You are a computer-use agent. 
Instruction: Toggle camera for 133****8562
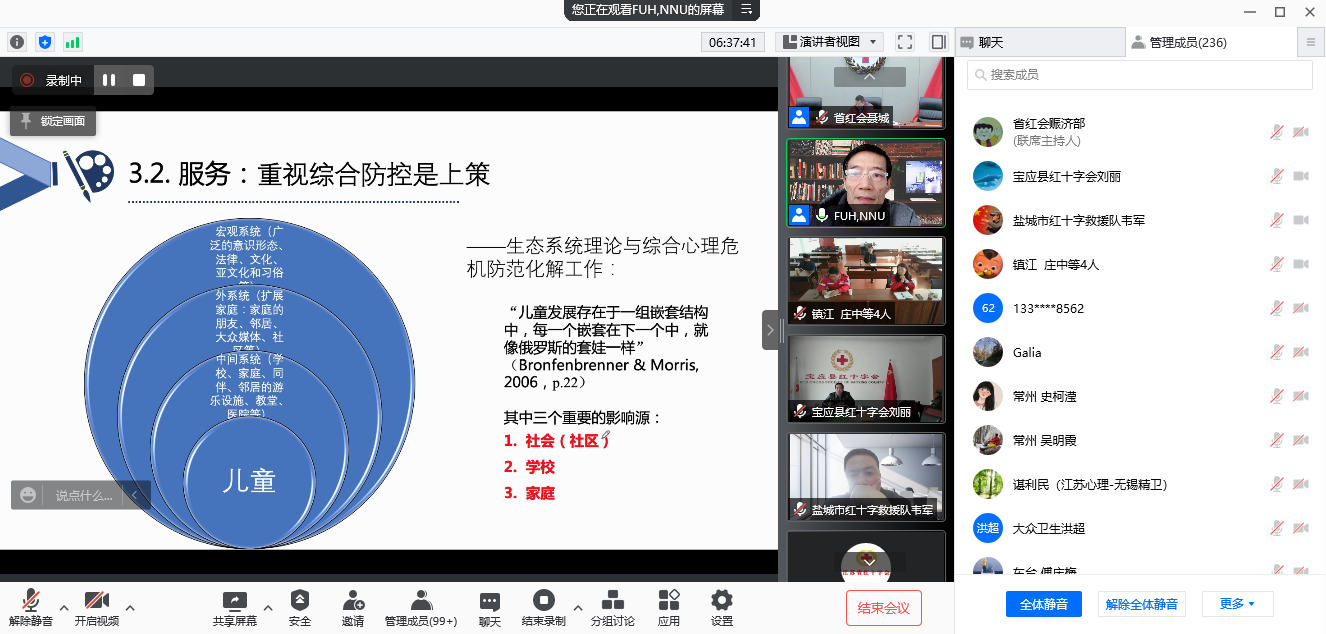pos(1301,308)
